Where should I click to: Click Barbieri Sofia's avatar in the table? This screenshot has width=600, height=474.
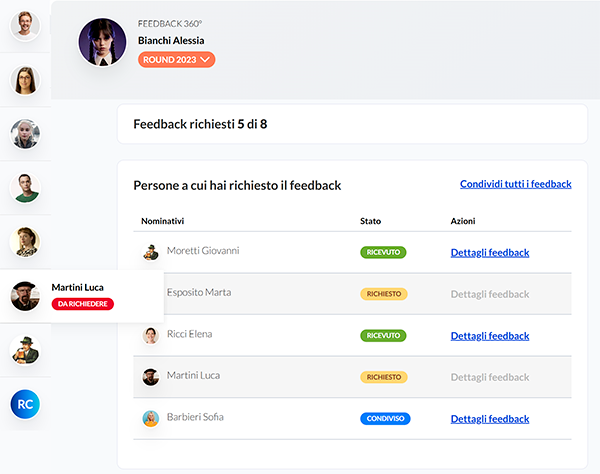150,419
